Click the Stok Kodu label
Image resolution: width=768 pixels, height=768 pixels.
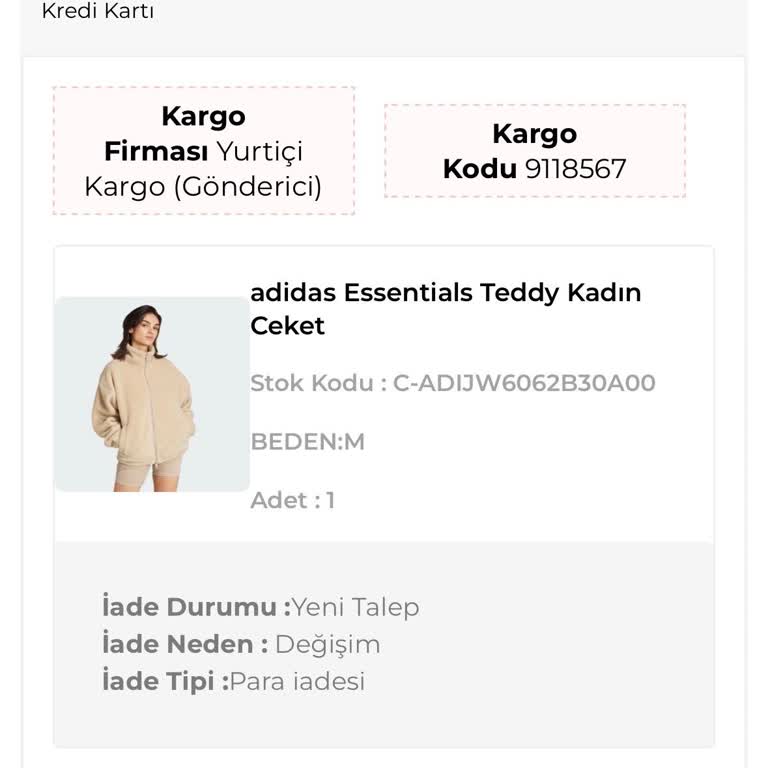[318, 383]
